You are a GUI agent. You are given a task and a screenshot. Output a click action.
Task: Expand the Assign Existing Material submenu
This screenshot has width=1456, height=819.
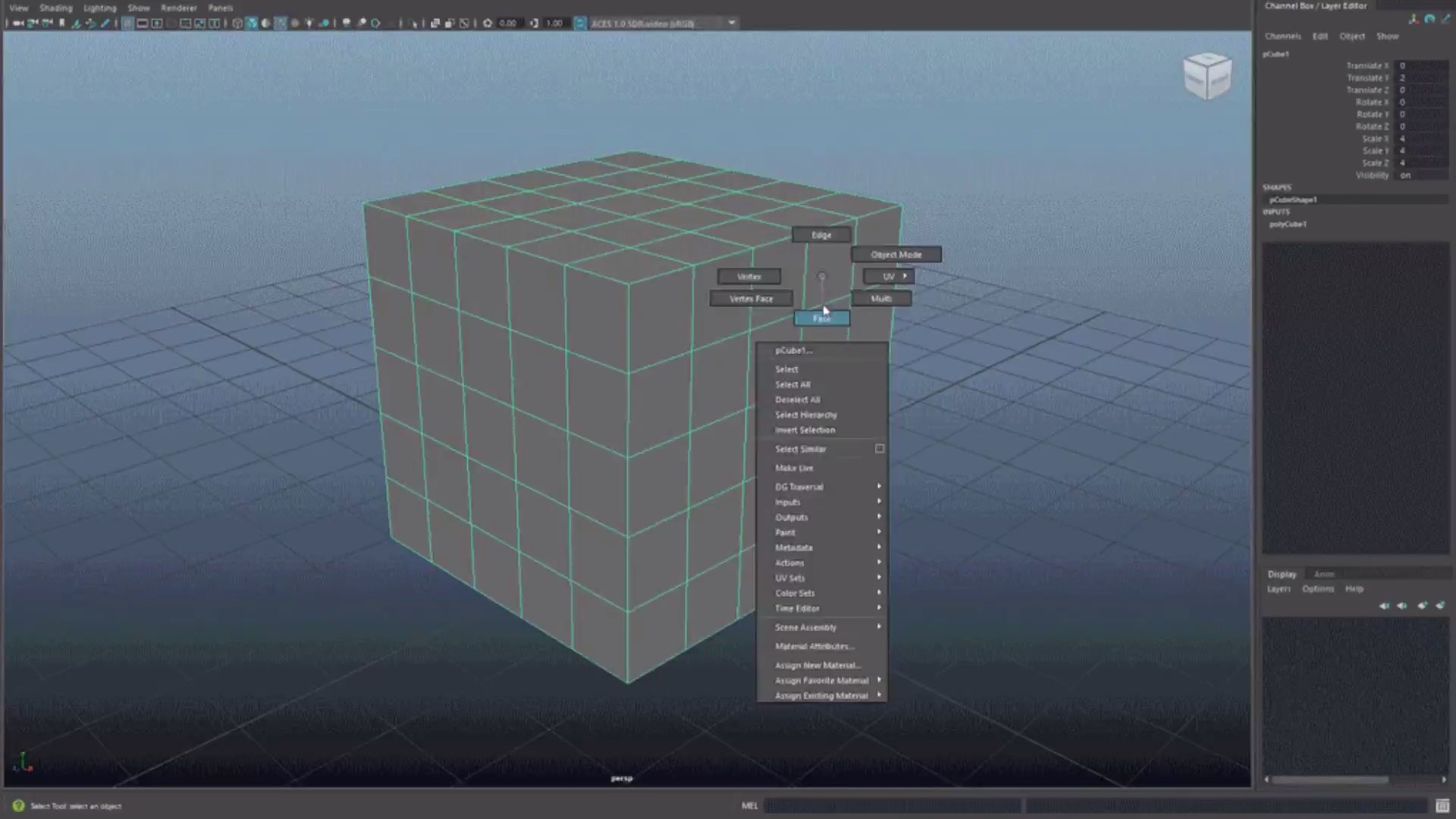823,695
